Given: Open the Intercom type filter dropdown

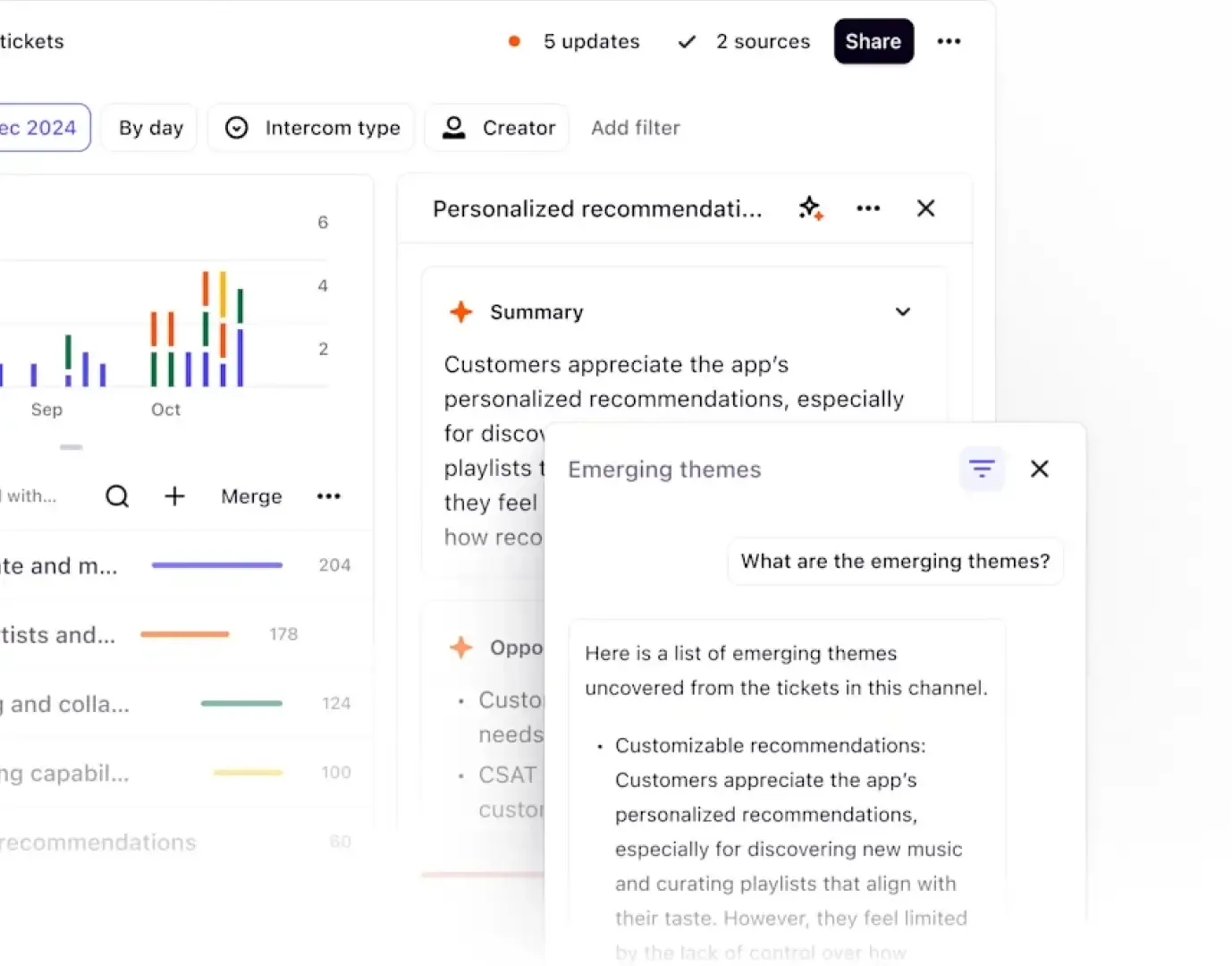Looking at the screenshot, I should [x=311, y=128].
